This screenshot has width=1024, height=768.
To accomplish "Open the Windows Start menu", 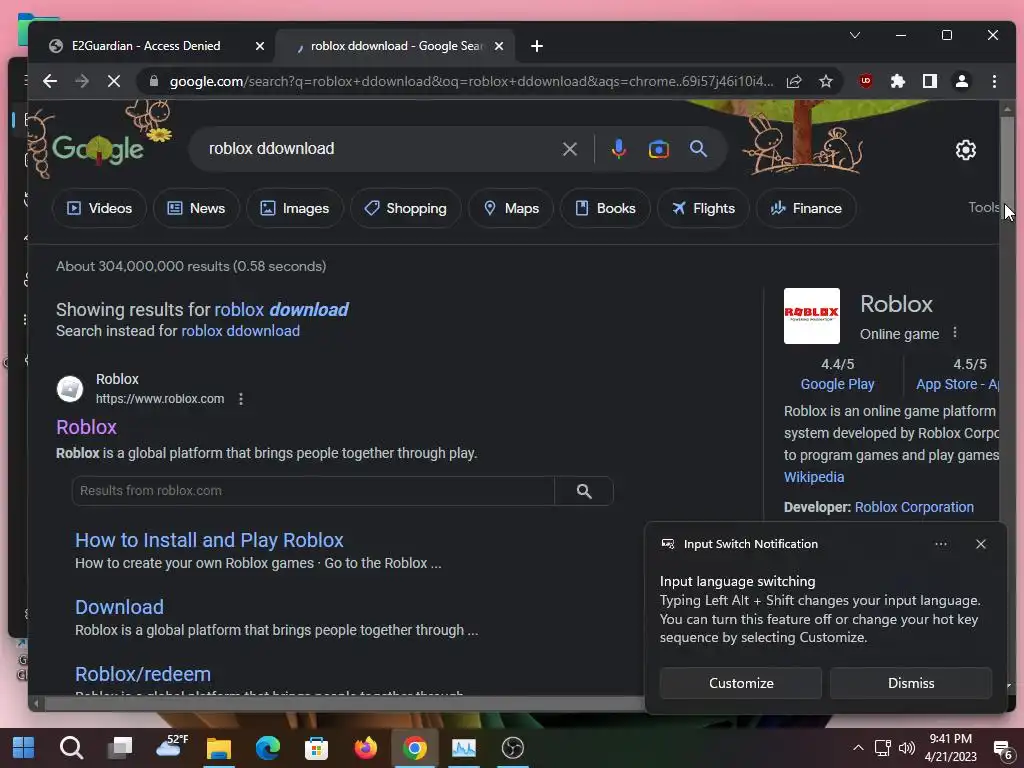I will 23,748.
